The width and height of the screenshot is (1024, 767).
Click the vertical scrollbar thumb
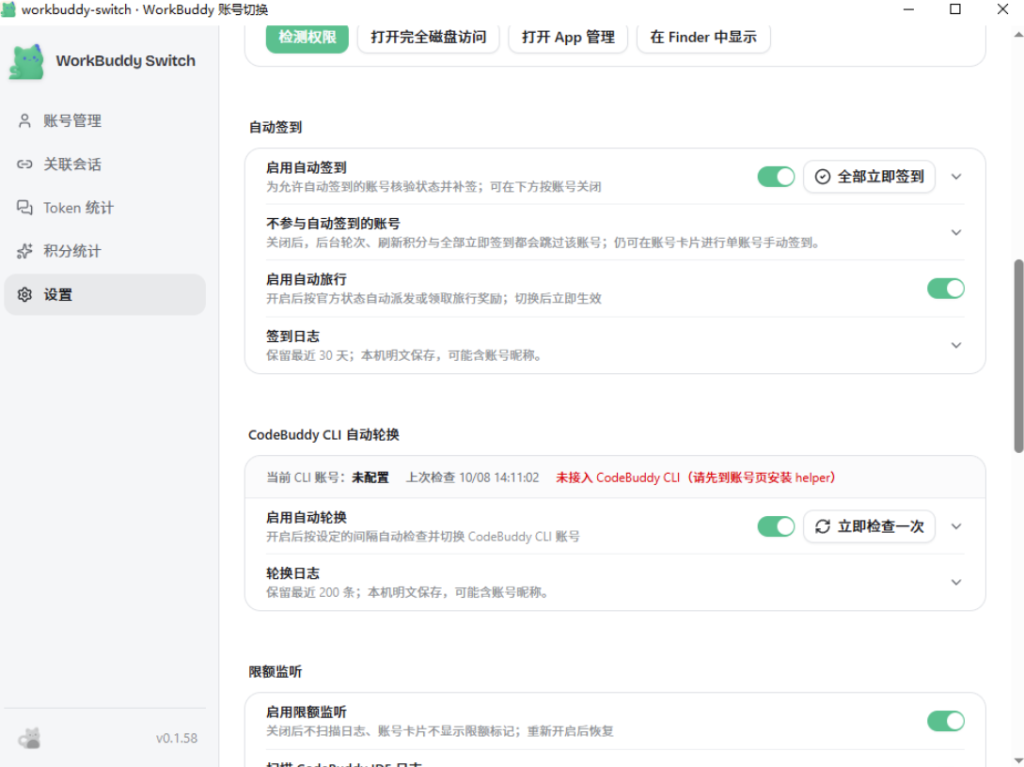pos(1018,356)
